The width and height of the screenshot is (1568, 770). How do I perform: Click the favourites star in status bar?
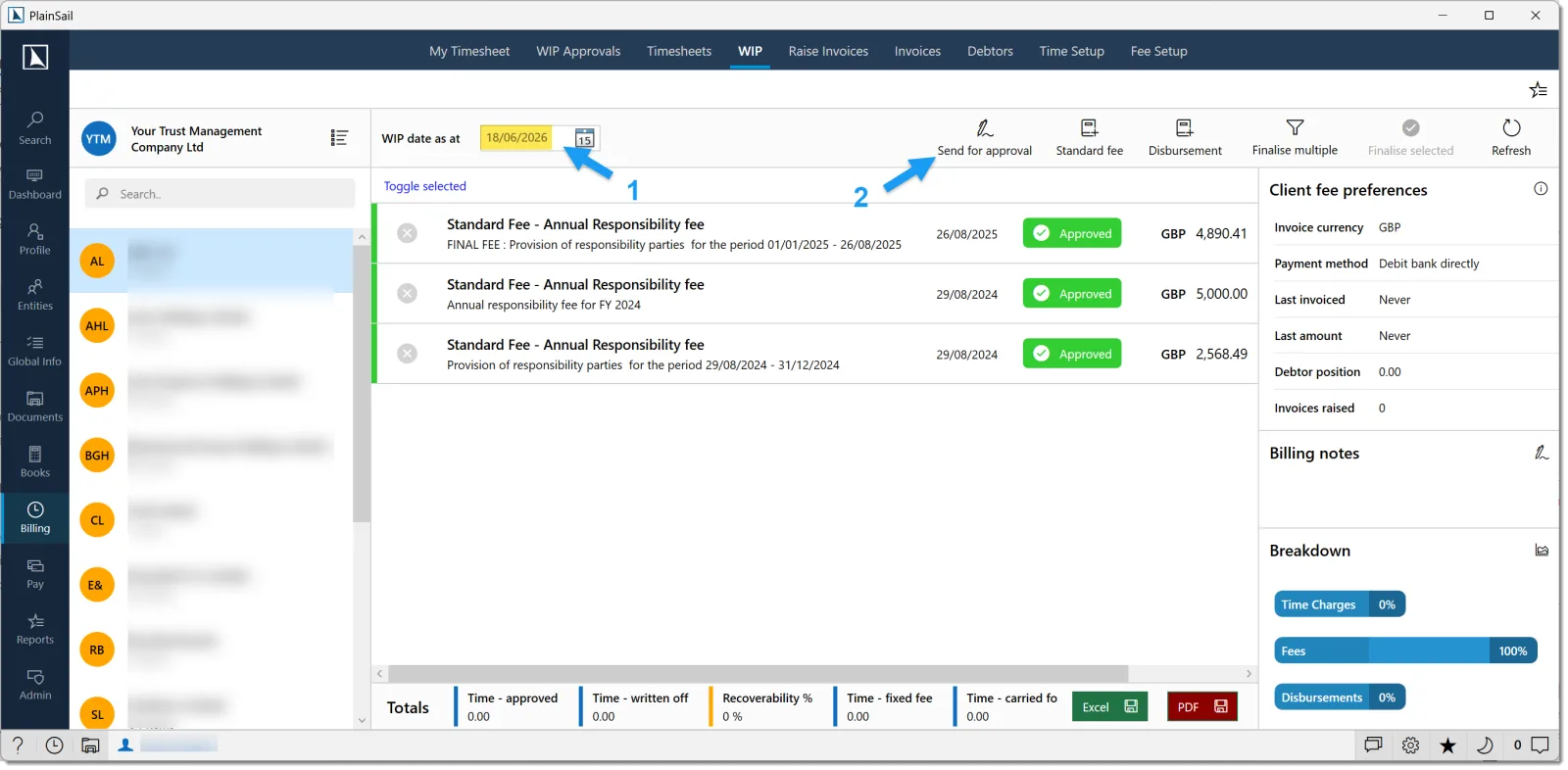click(1447, 746)
